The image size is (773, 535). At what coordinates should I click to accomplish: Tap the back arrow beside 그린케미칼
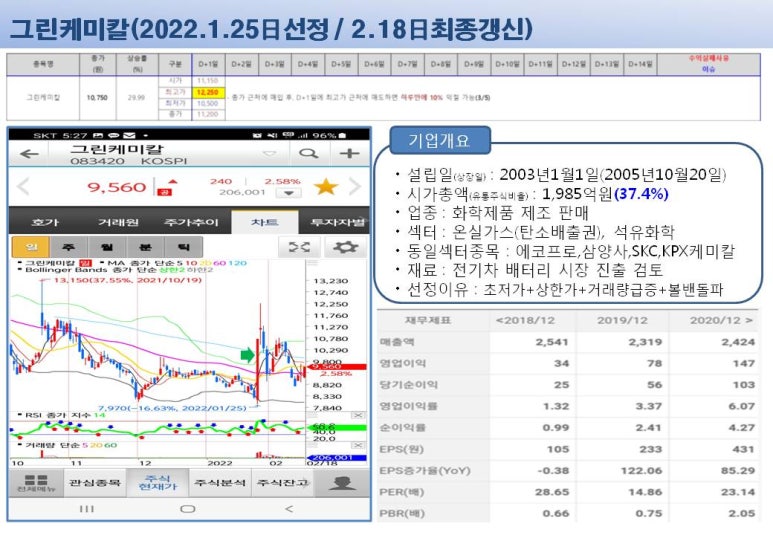[x=29, y=154]
